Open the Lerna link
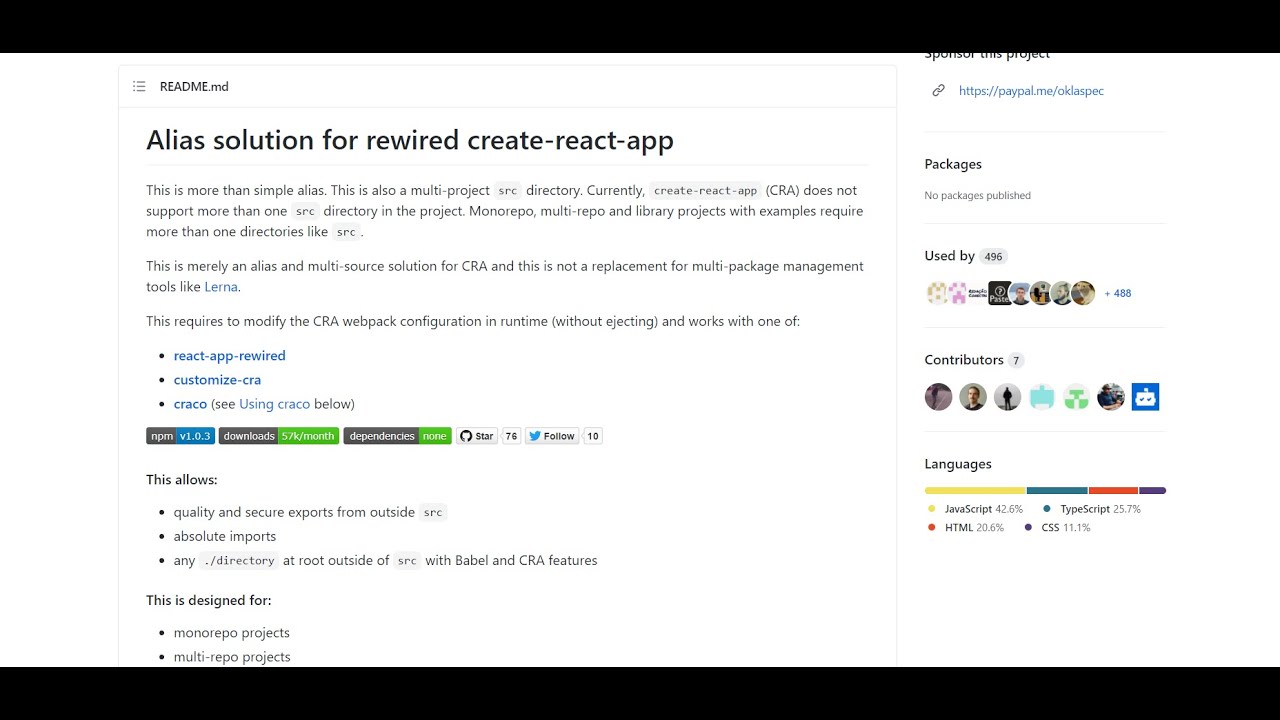This screenshot has height=720, width=1280. pyautogui.click(x=221, y=287)
